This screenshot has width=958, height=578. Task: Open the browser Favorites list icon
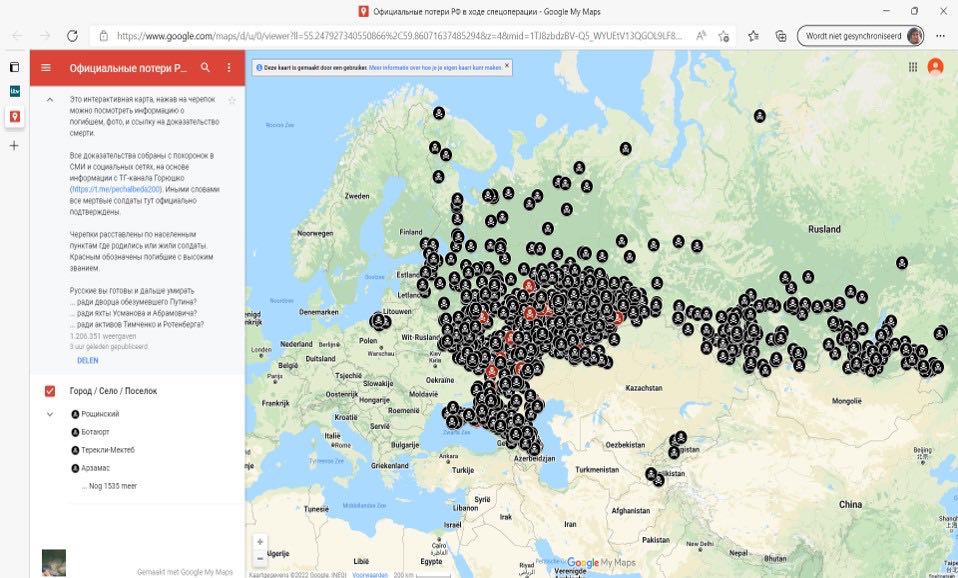(753, 36)
